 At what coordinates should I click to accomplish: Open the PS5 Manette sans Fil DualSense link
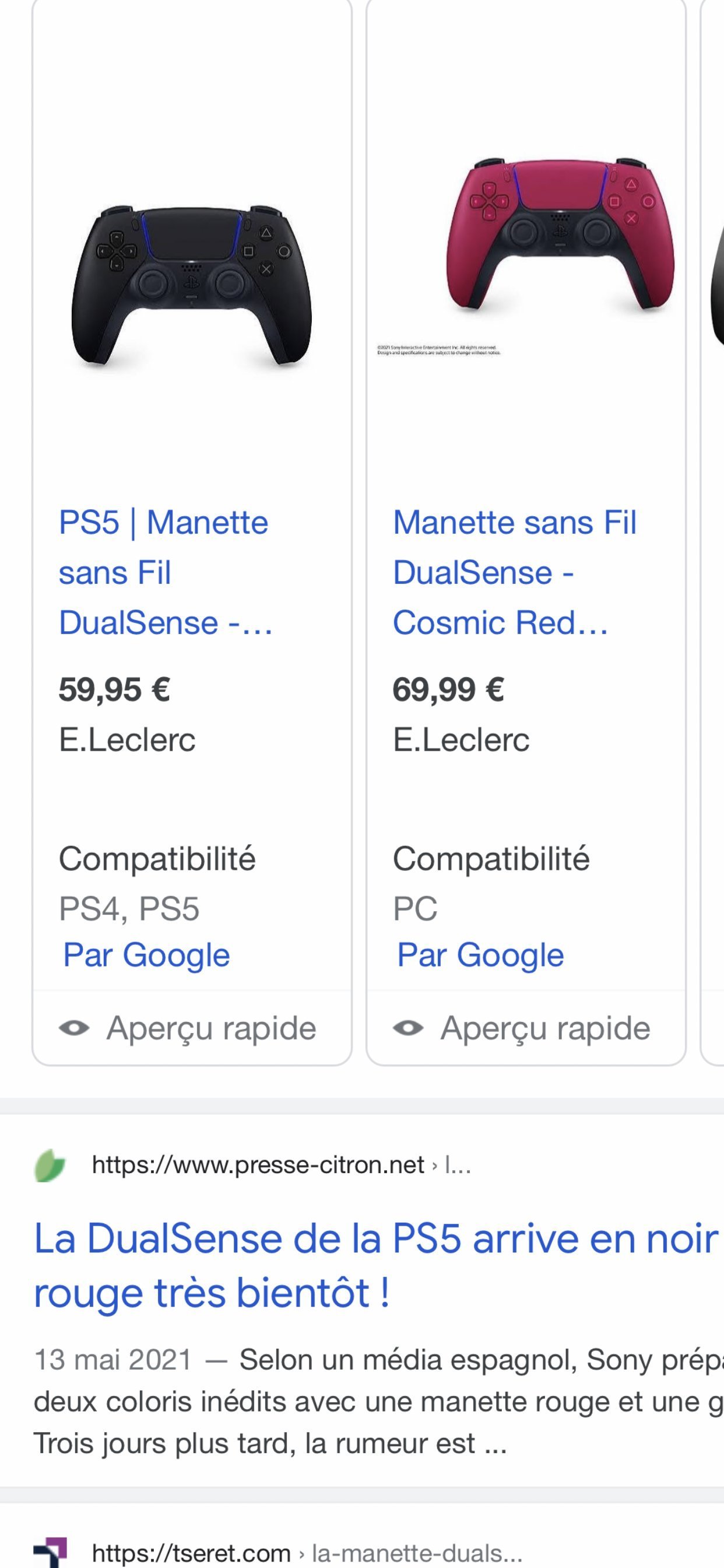coord(164,572)
